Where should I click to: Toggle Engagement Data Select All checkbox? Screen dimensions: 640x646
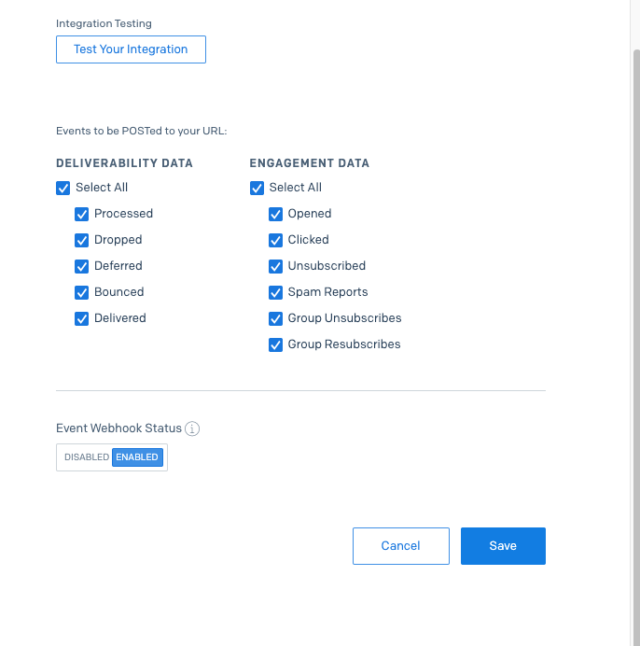coord(257,188)
